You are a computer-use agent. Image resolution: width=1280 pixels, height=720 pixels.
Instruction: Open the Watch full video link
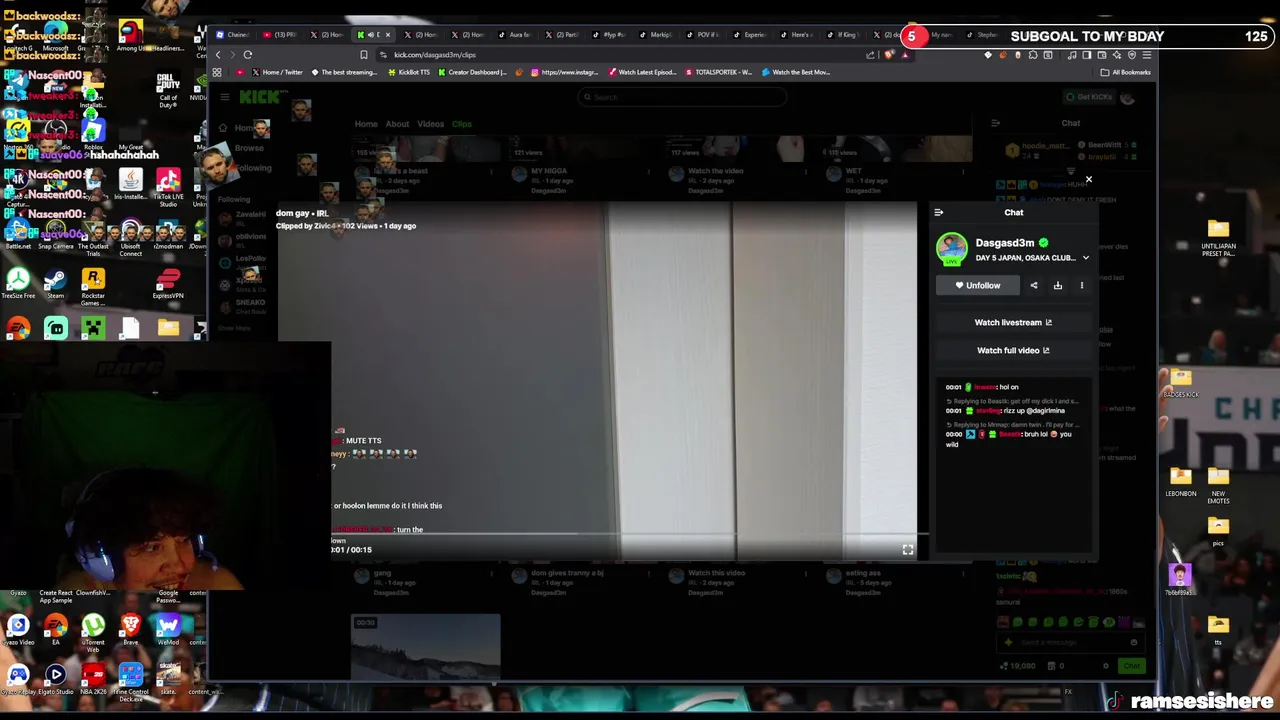click(1013, 350)
